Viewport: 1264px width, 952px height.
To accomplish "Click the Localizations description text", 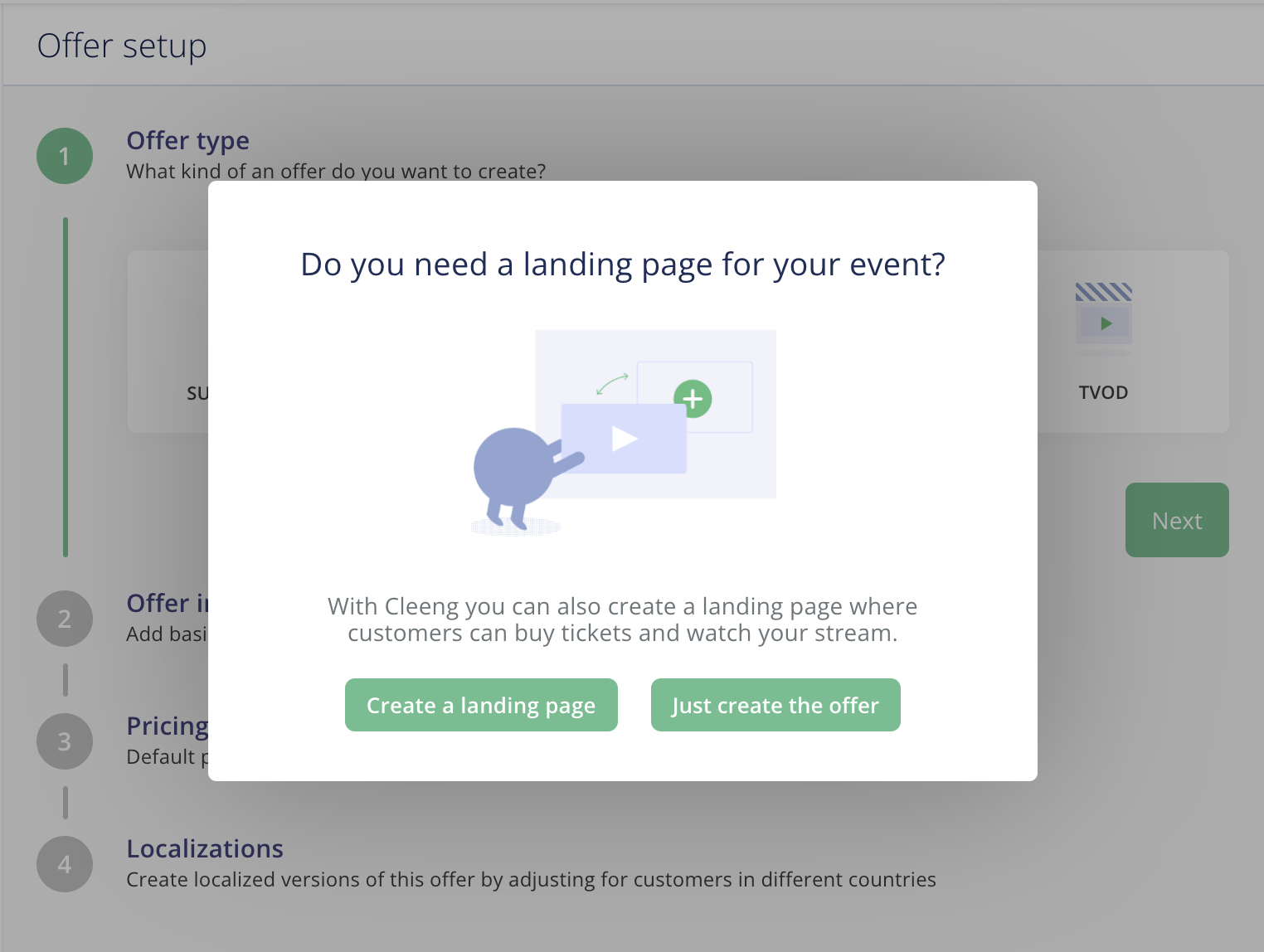I will coord(531,880).
